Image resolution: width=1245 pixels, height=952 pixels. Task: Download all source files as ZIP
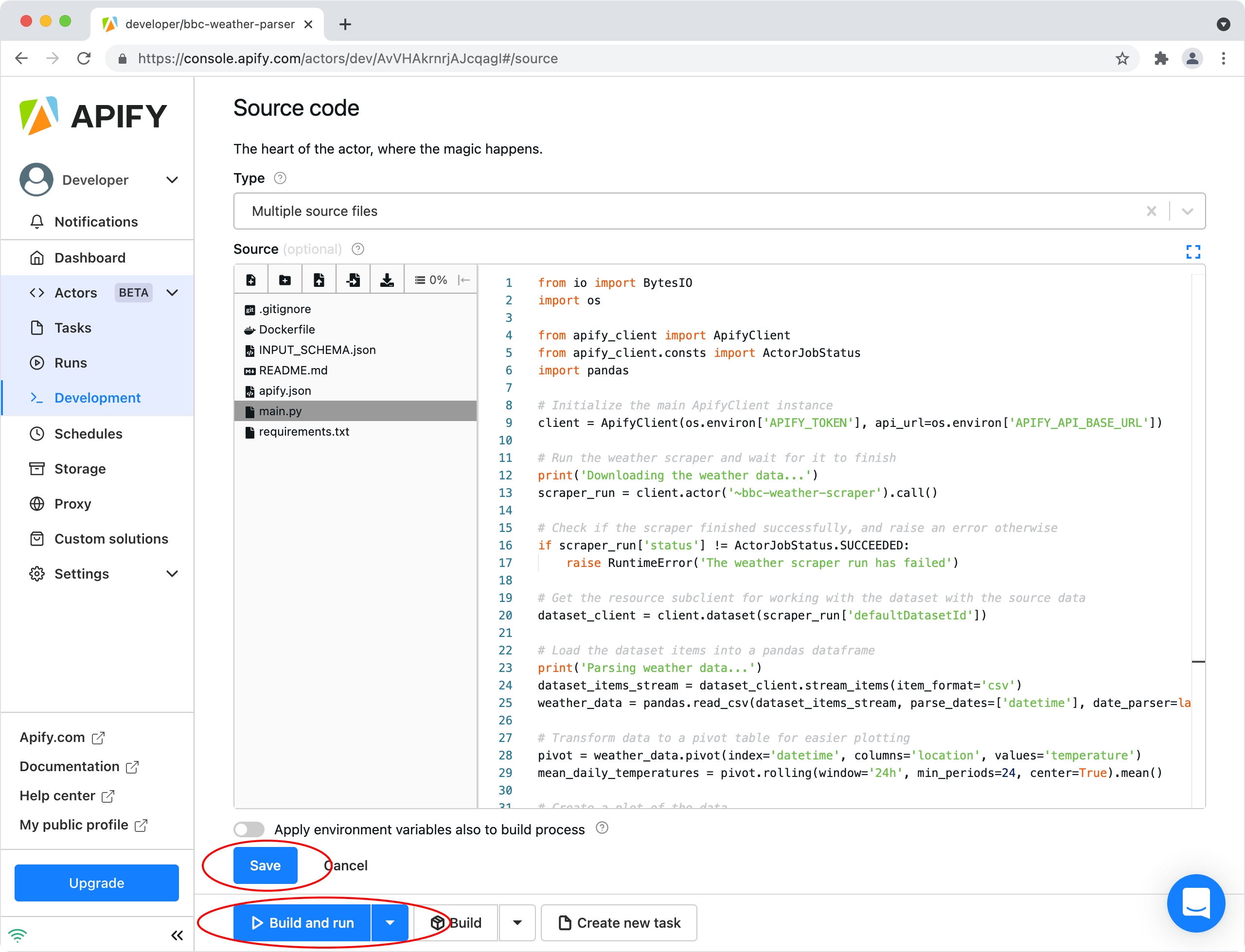[x=387, y=279]
